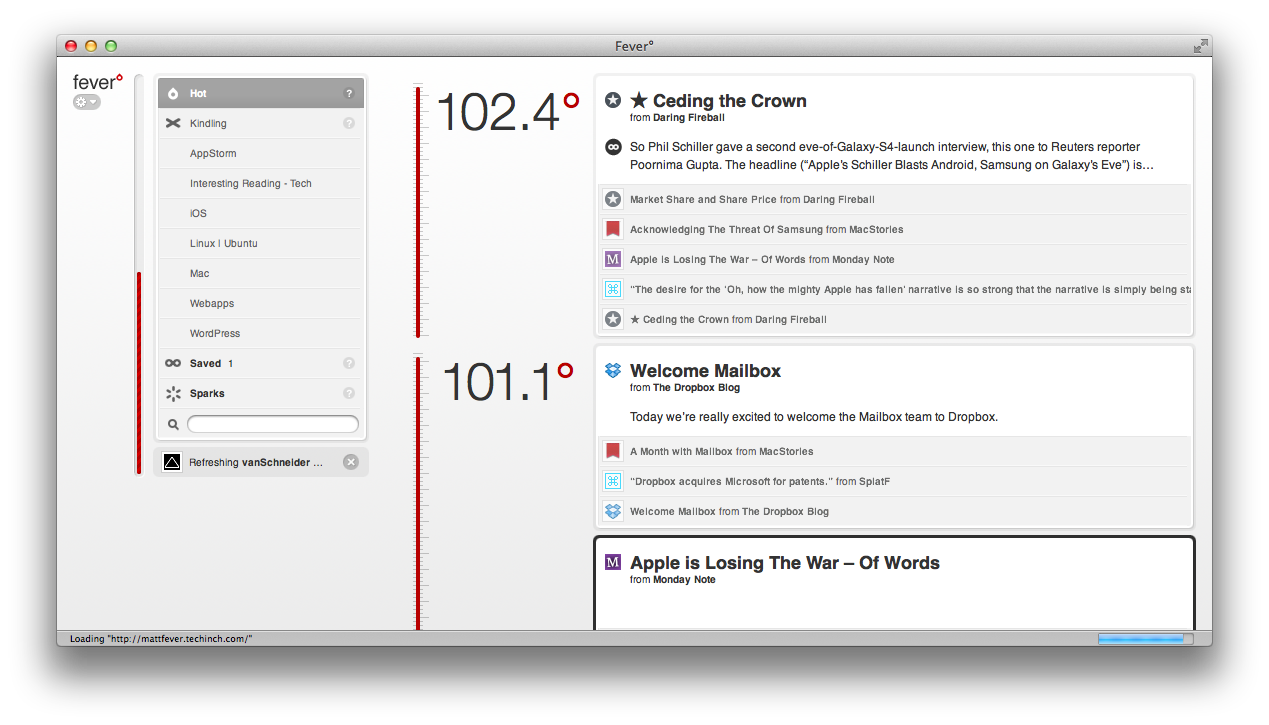The width and height of the screenshot is (1269, 725).
Task: Open the Welcome Mailbox headline
Action: point(705,371)
